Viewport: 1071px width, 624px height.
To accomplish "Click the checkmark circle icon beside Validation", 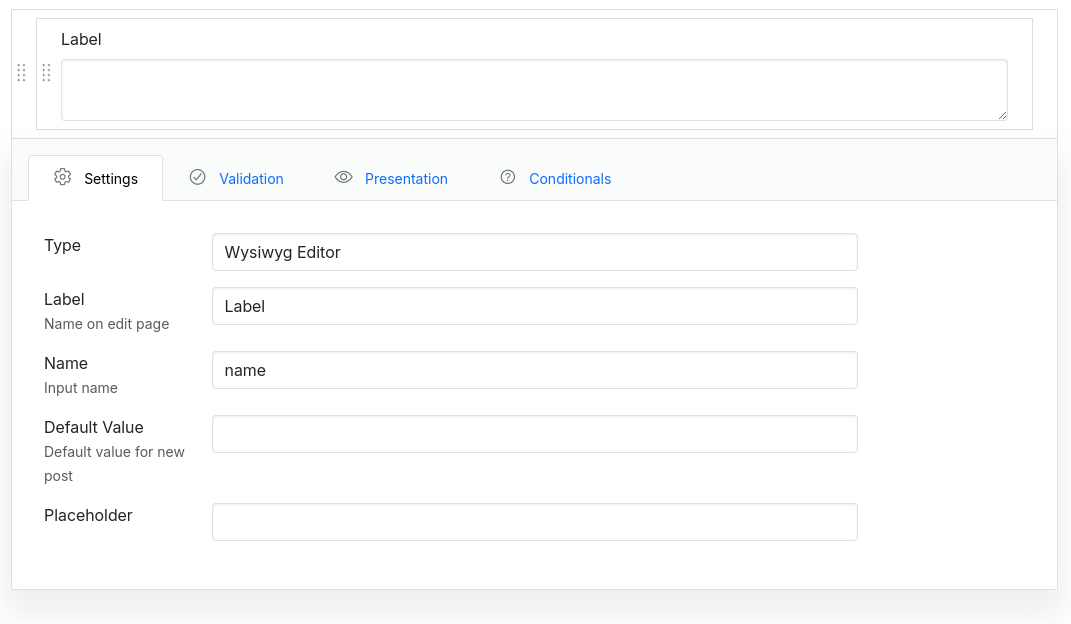I will [198, 177].
